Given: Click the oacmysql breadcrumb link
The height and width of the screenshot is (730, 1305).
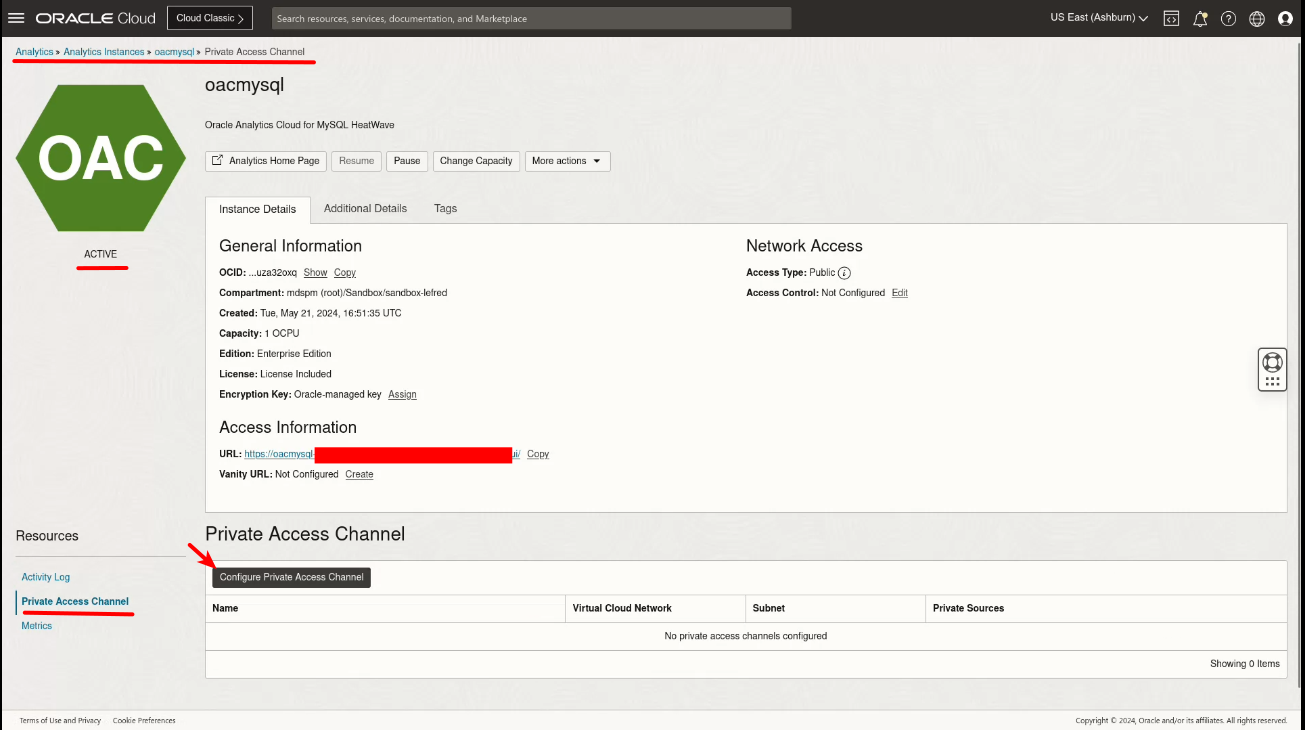Looking at the screenshot, I should pos(174,52).
